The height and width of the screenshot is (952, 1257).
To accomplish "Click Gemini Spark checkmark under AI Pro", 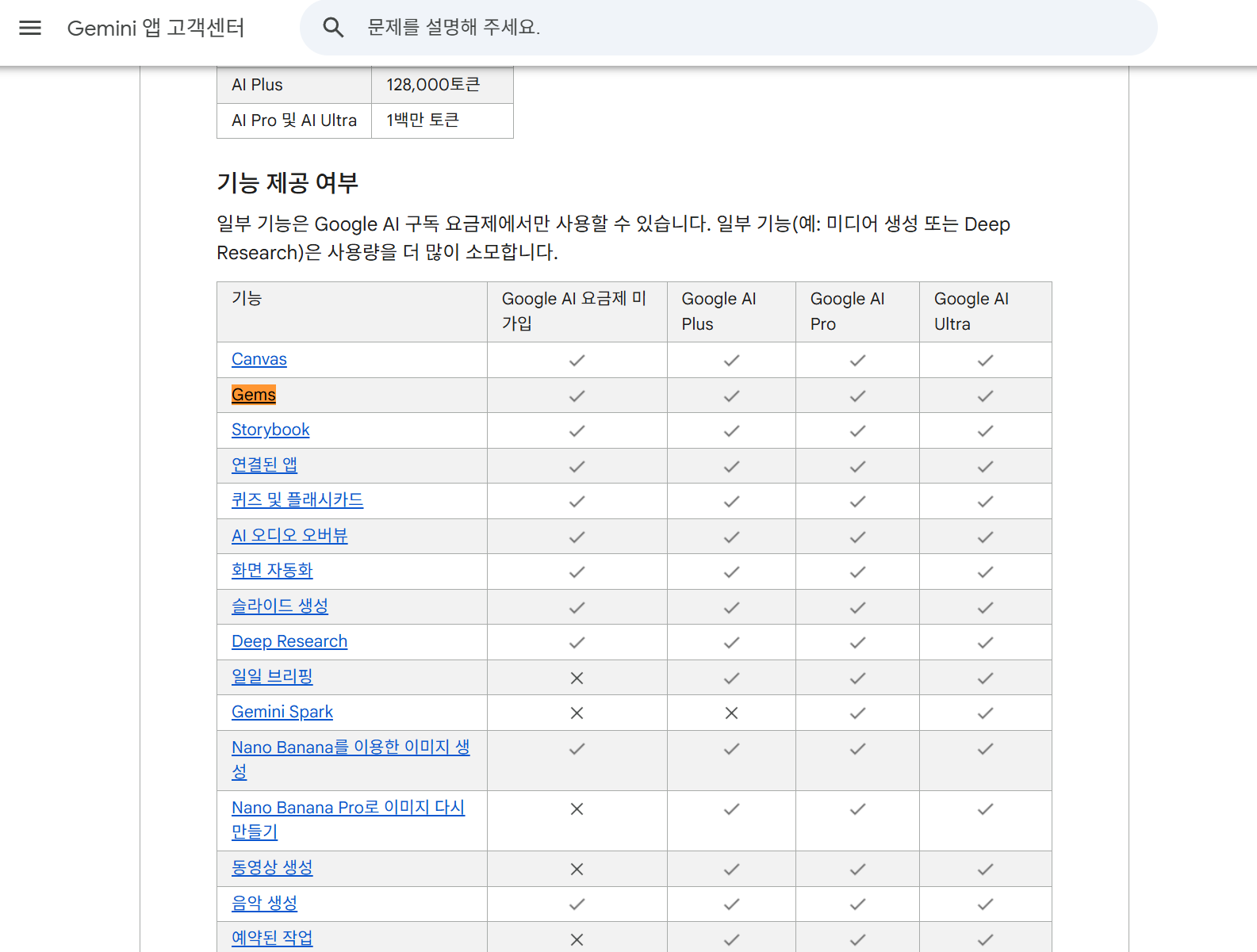I will pyautogui.click(x=857, y=713).
